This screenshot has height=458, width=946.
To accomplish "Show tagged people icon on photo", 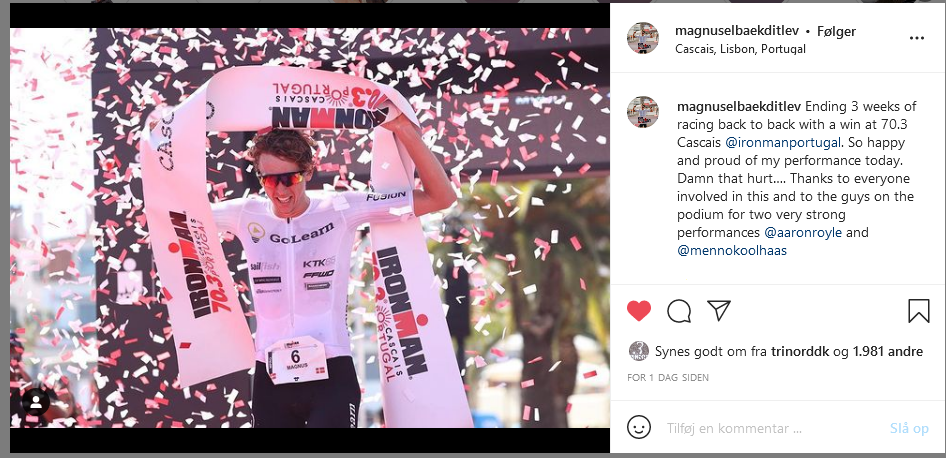I will (36, 402).
